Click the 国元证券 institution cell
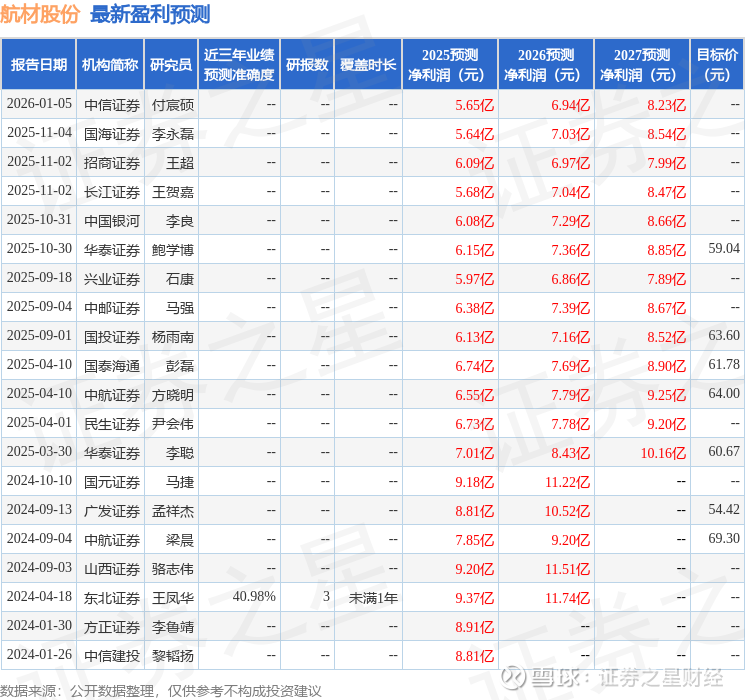This screenshot has height=700, width=745. 112,482
